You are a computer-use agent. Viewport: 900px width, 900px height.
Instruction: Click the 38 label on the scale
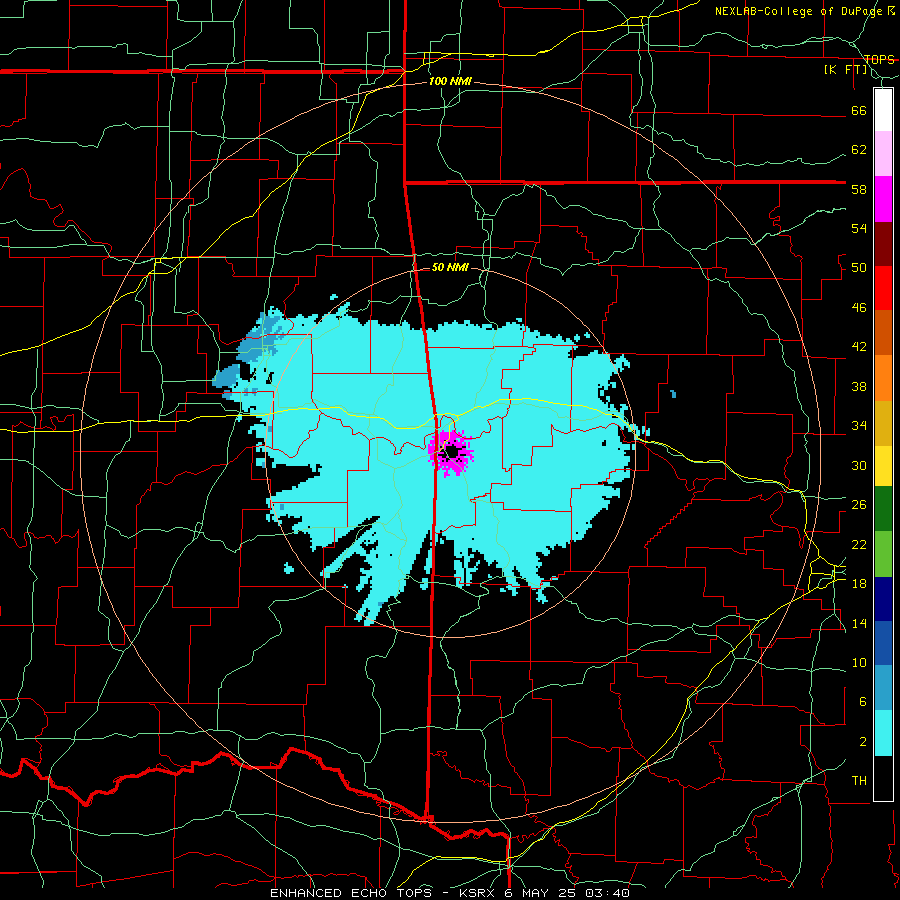pos(859,386)
